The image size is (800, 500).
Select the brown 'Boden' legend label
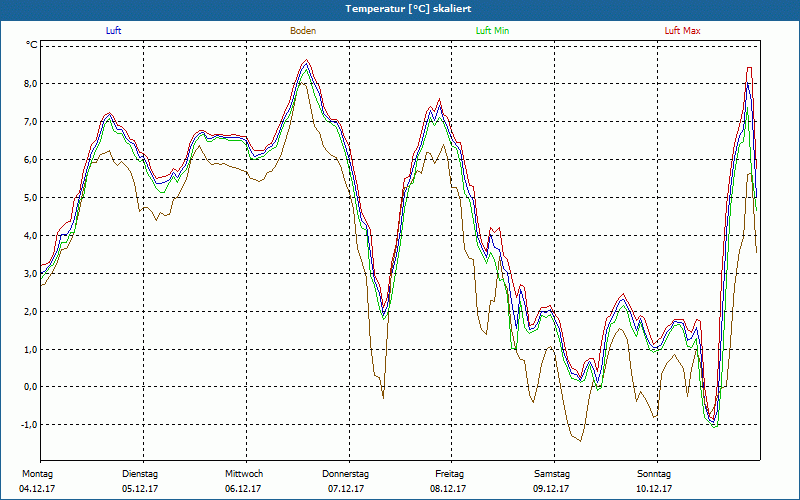point(303,31)
